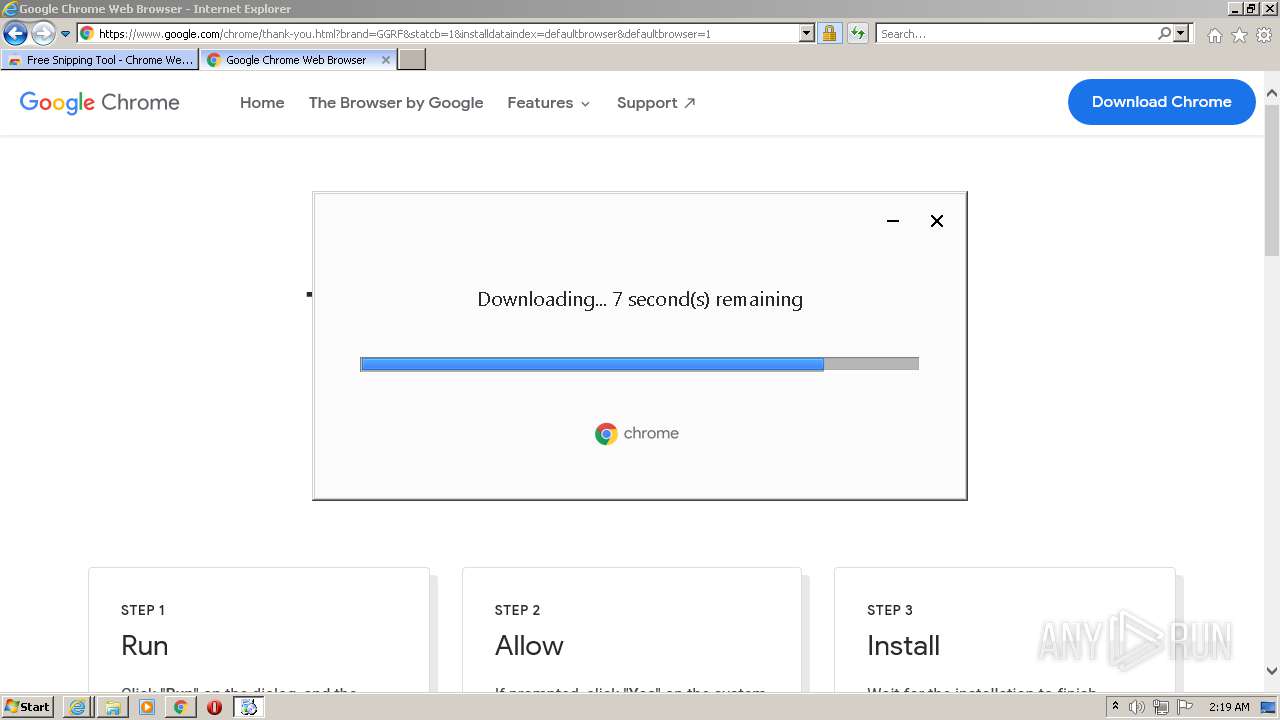Select the Chrome installer taskbar item

point(249,707)
